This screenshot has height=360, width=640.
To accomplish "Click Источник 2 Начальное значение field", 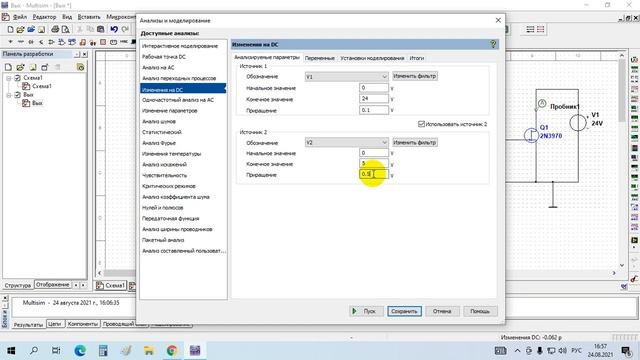I will point(374,153).
